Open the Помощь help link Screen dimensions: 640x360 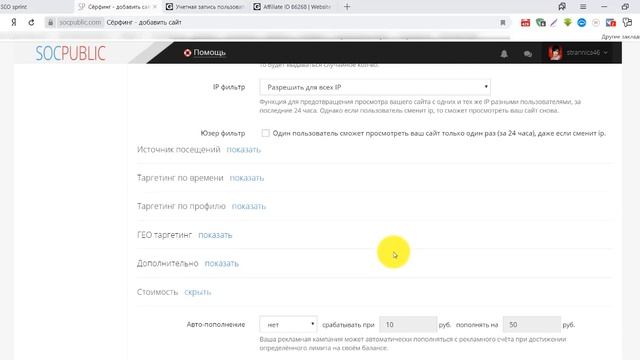click(x=204, y=53)
